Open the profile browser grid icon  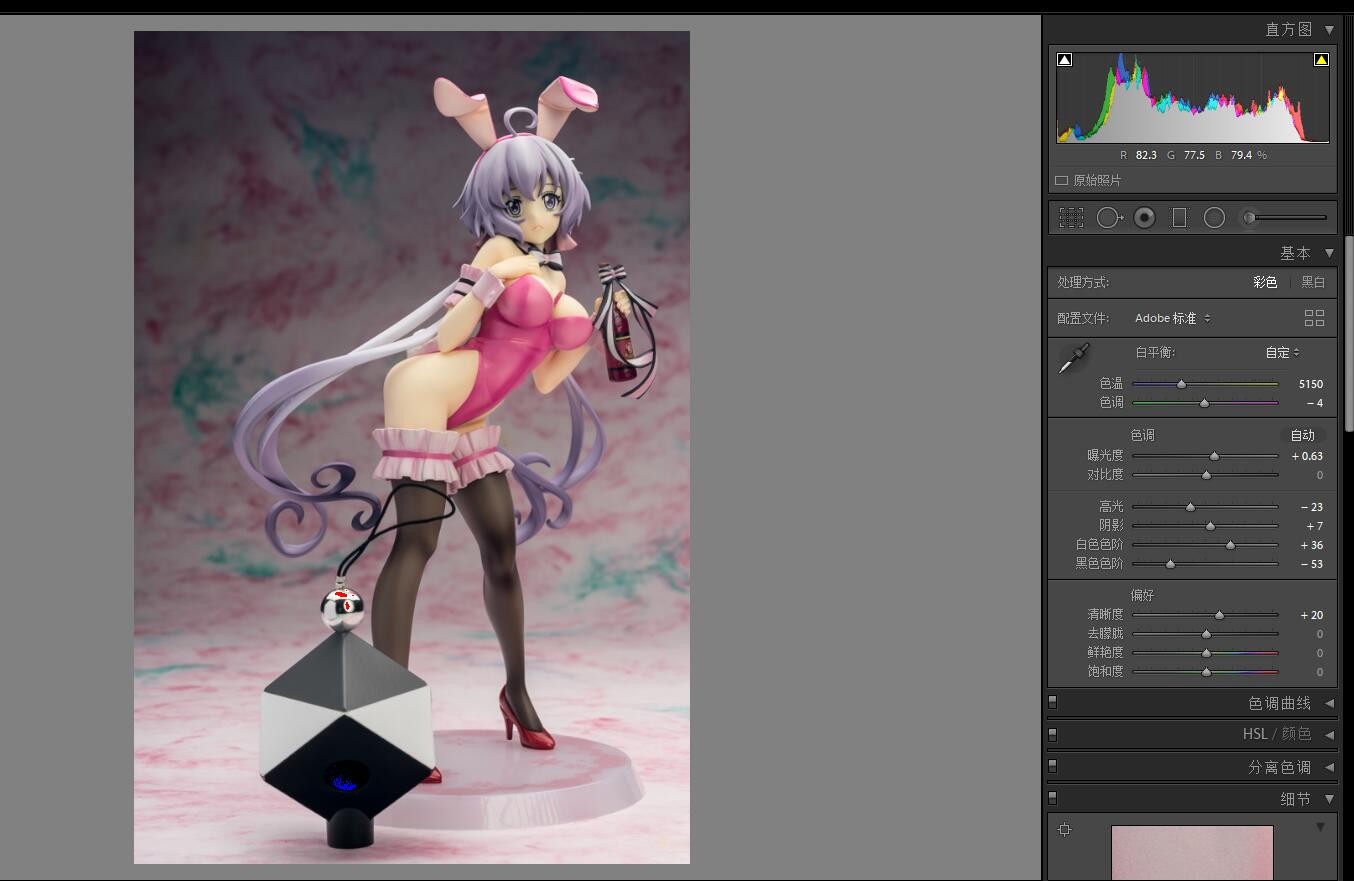point(1314,318)
